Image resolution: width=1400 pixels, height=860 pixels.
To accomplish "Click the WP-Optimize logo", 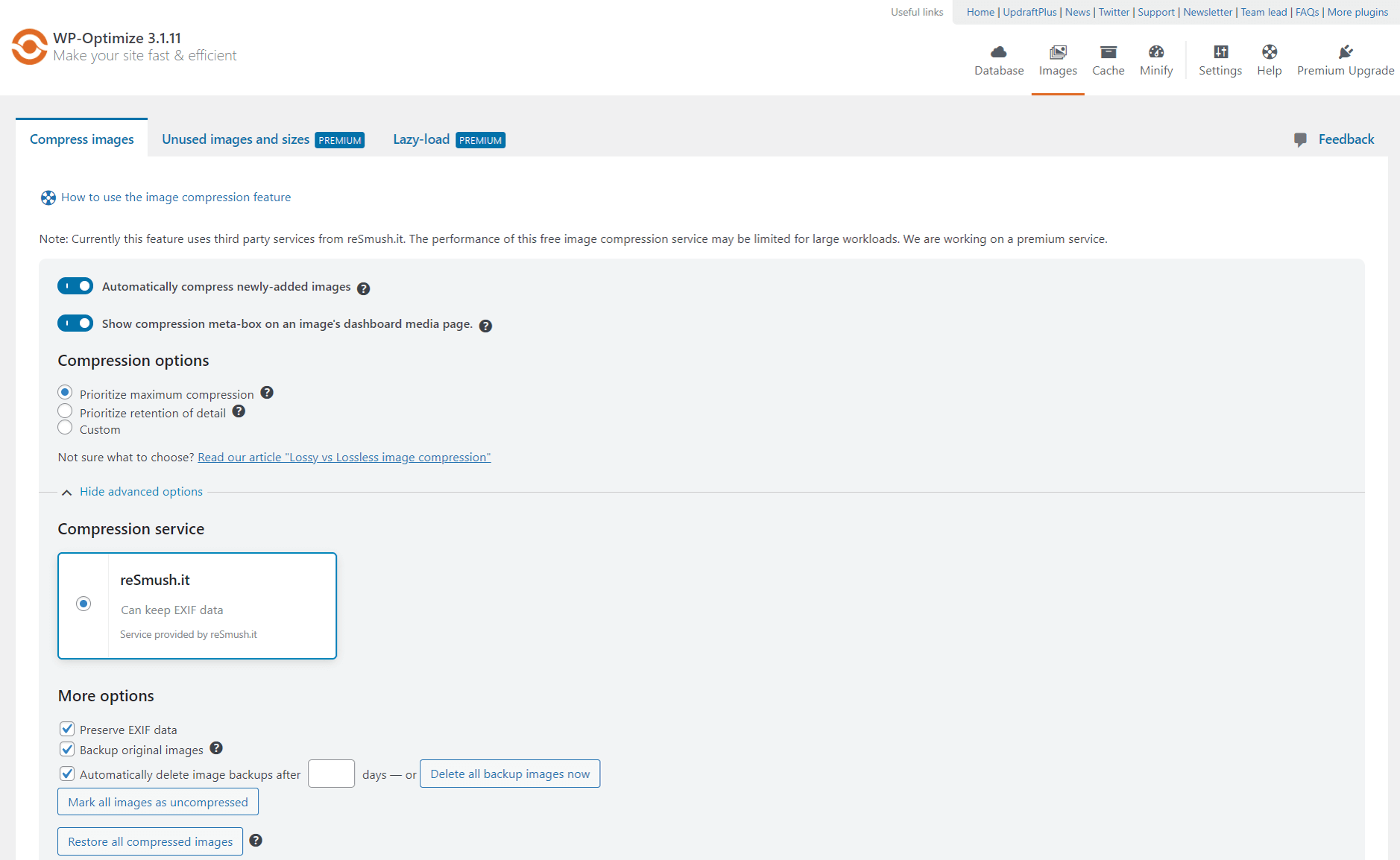I will 28,46.
